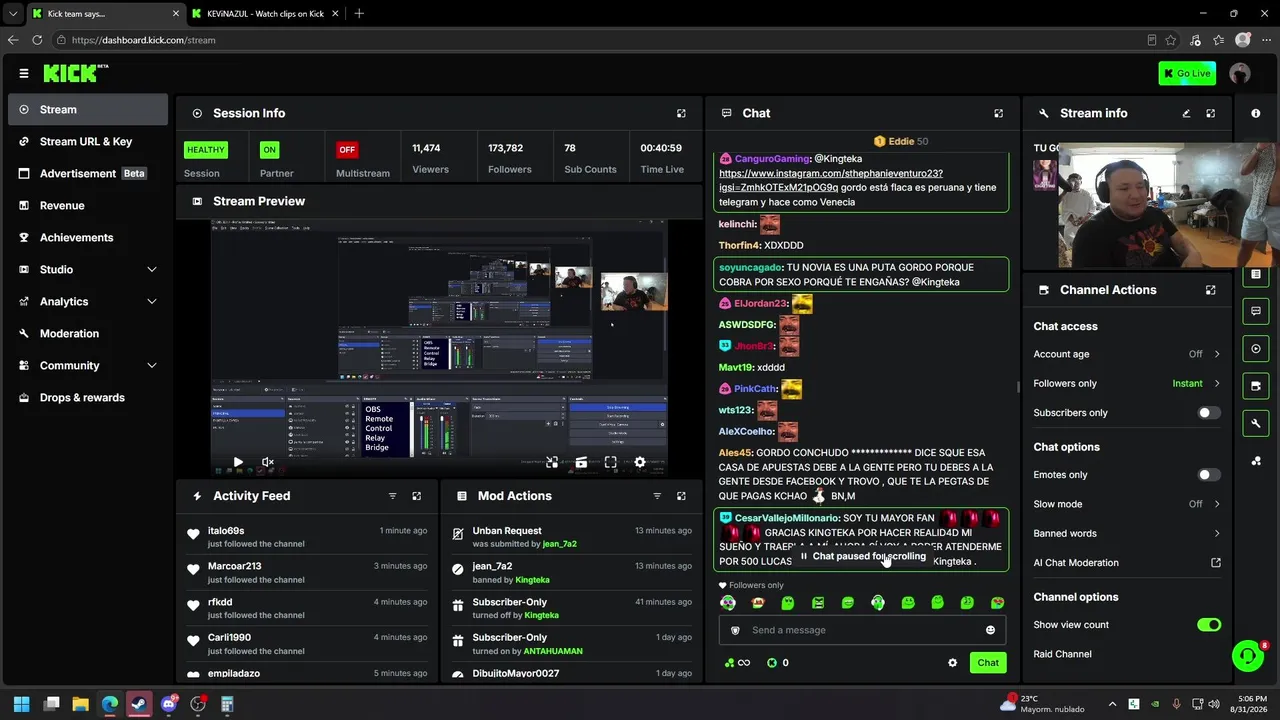Select Stream in the sidebar
This screenshot has width=1280, height=720.
click(88, 110)
